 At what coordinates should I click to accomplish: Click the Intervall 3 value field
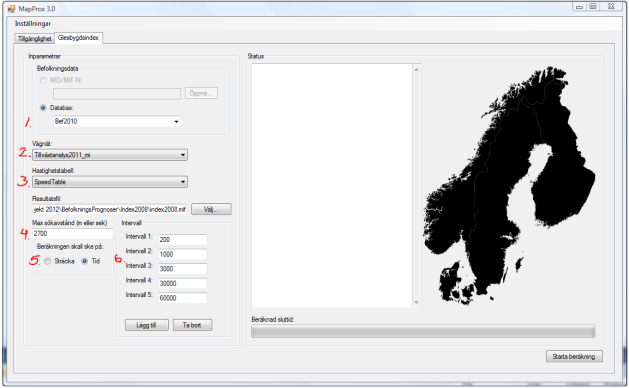[x=183, y=269]
